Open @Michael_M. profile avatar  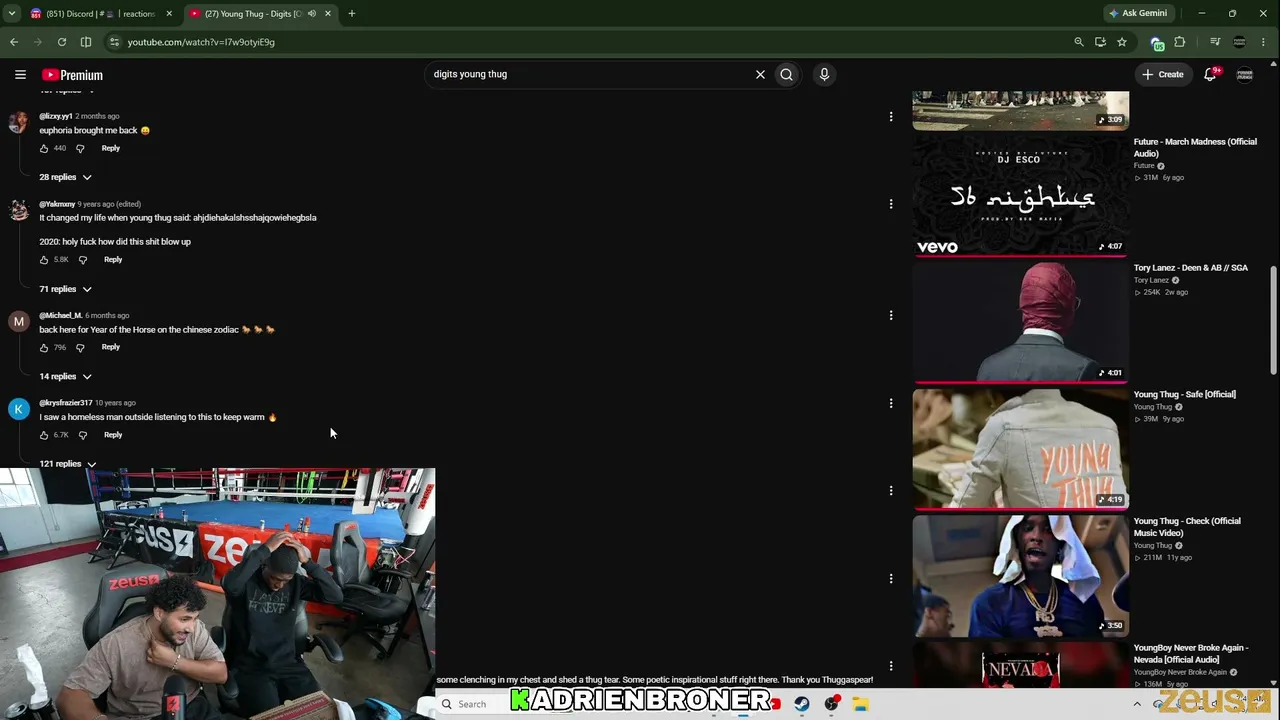point(19,321)
